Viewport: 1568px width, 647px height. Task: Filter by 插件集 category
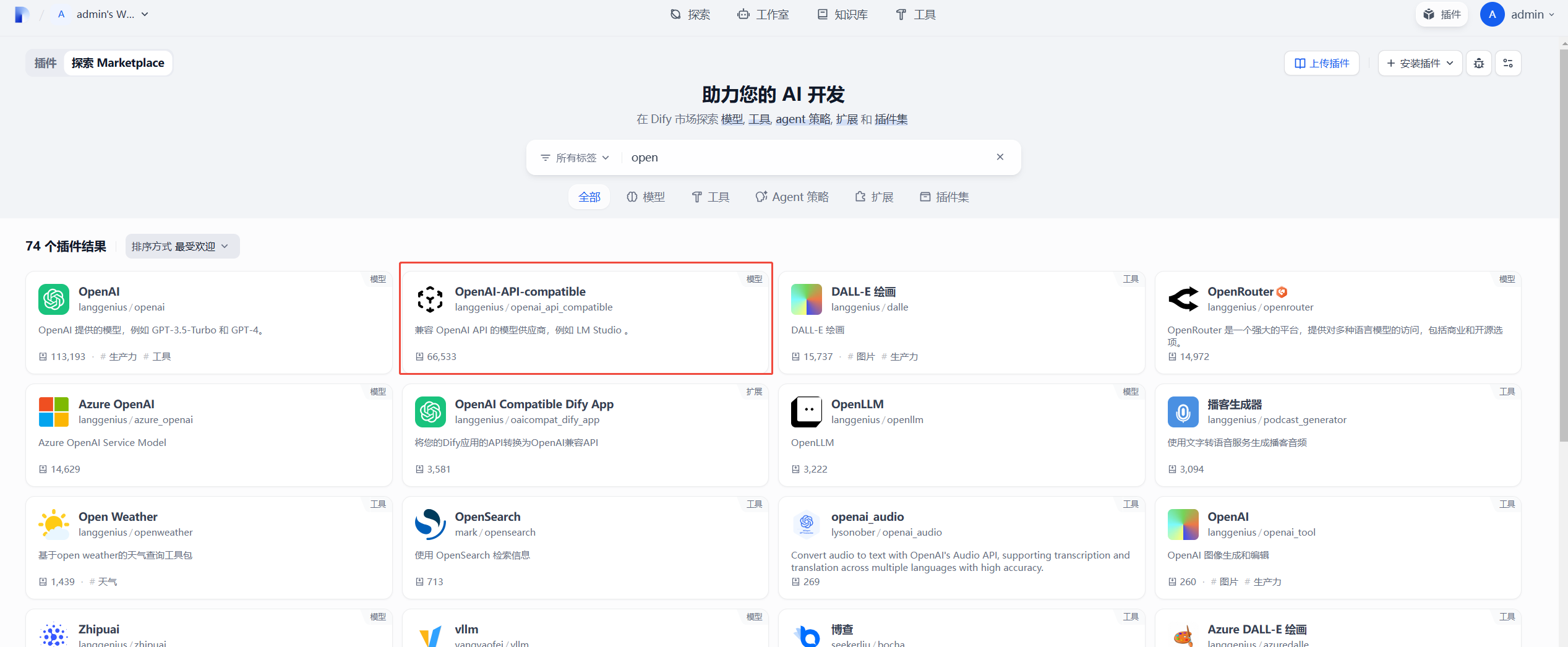[945, 197]
